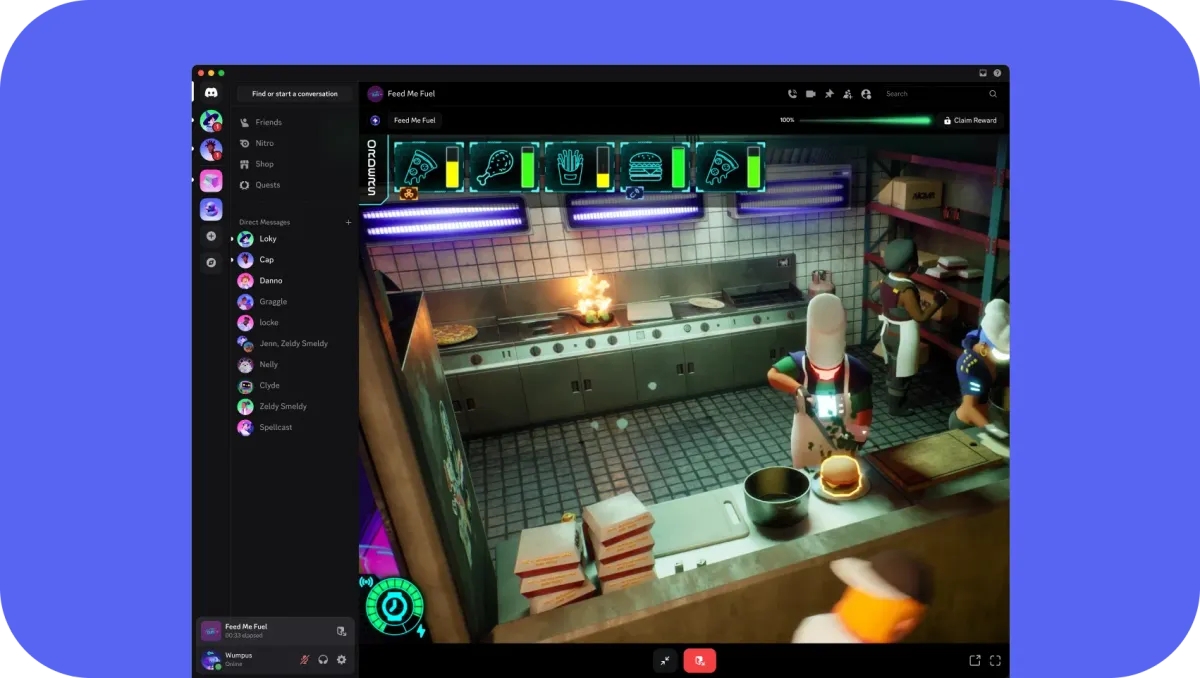Screen dimensions: 1200x678
Task: Open the Discord home logo button
Action: click(211, 92)
